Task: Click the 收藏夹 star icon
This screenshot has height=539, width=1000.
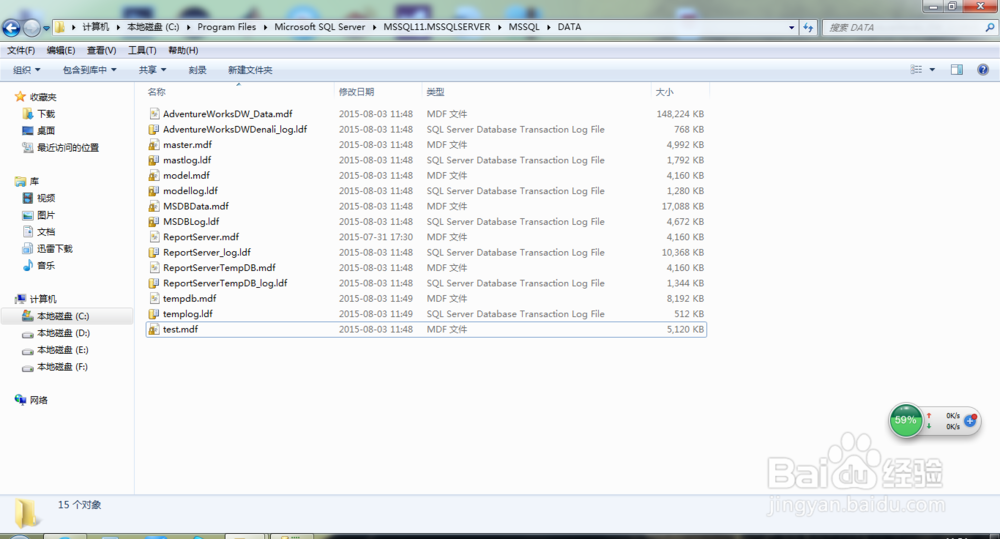Action: pos(20,96)
